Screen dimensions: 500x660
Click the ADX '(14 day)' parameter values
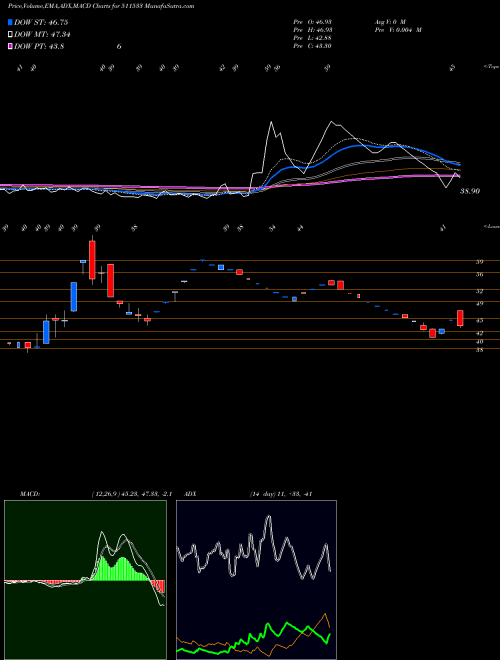281,494
